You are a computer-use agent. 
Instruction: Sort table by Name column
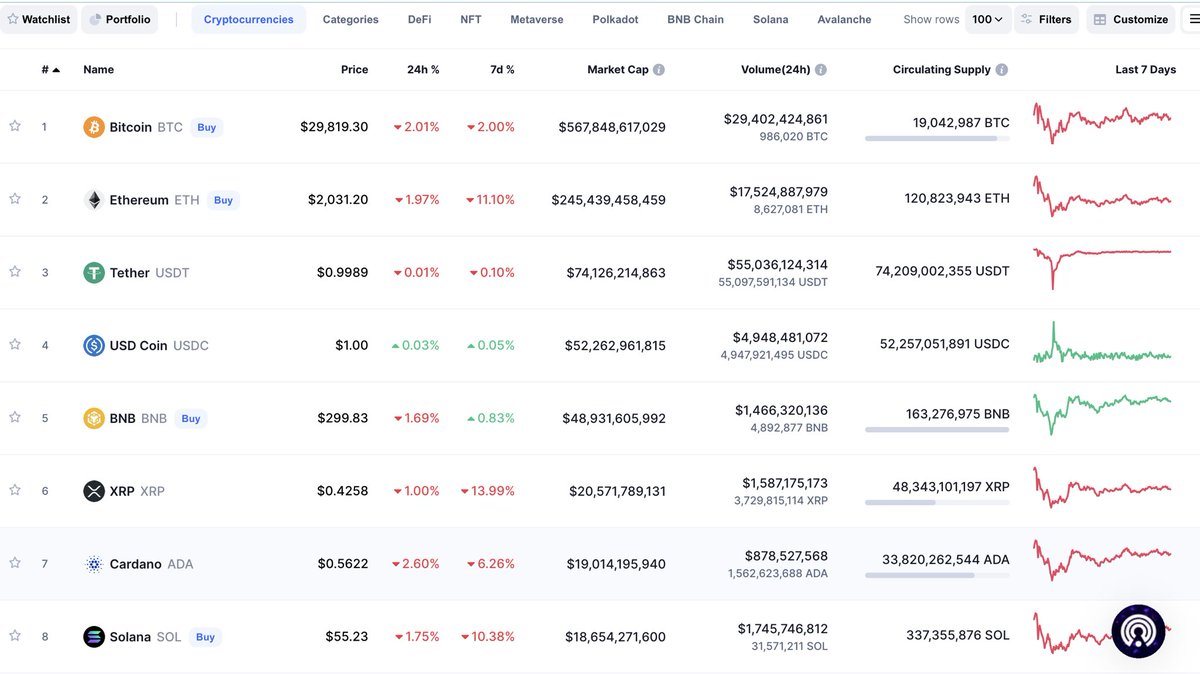[98, 70]
